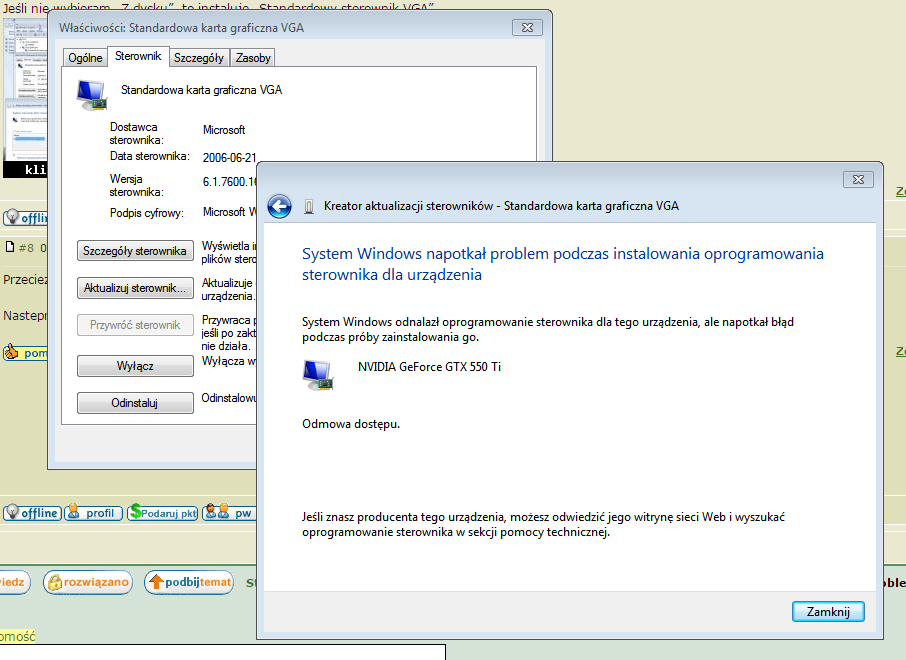Open the screenshot thumbnail in forum post
The height and width of the screenshot is (660, 906).
pos(25,98)
